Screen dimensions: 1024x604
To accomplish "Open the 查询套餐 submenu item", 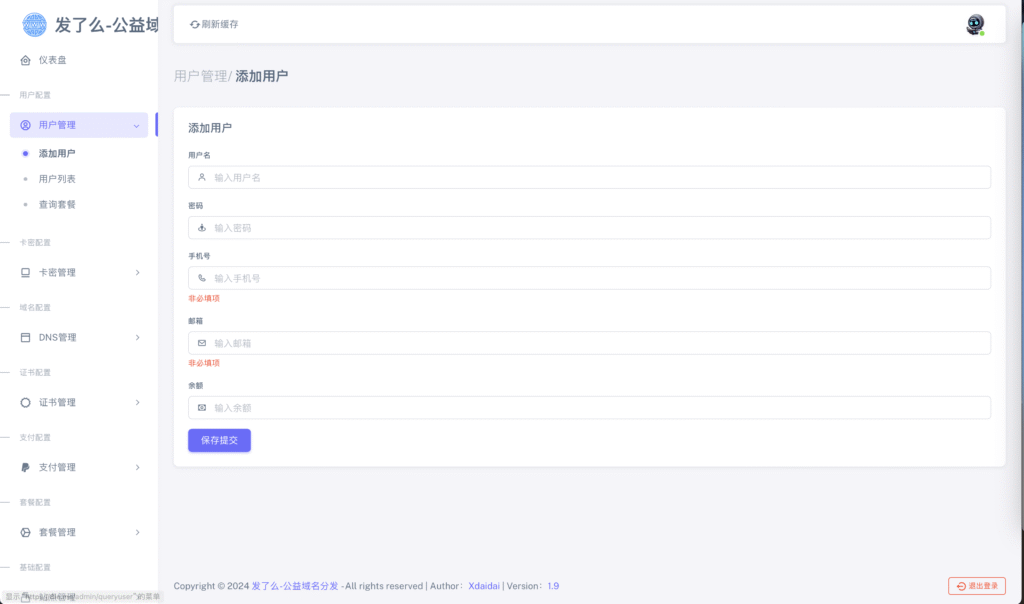I will (x=57, y=204).
